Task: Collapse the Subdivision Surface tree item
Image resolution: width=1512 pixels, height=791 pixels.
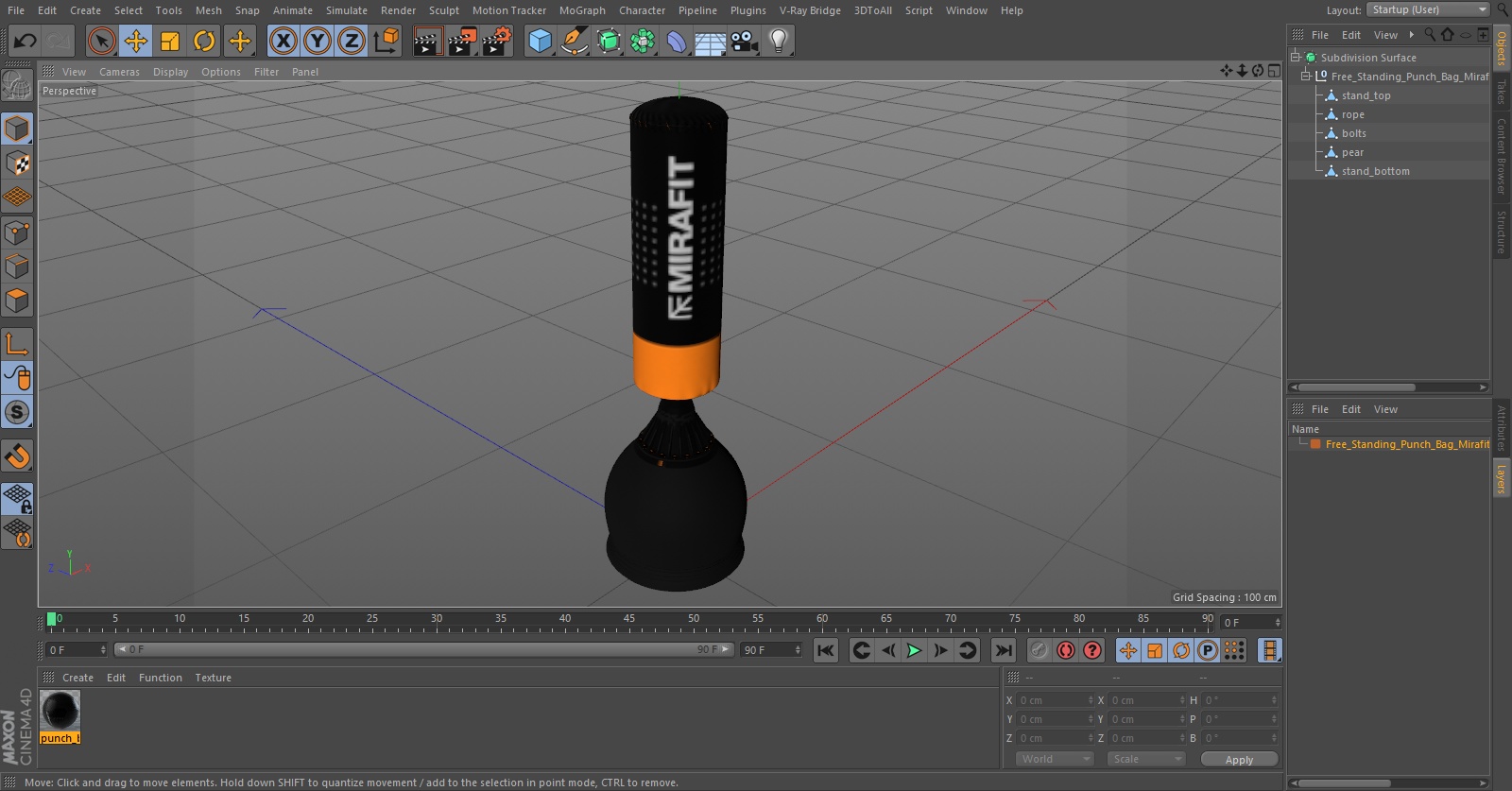Action: coord(1296,57)
